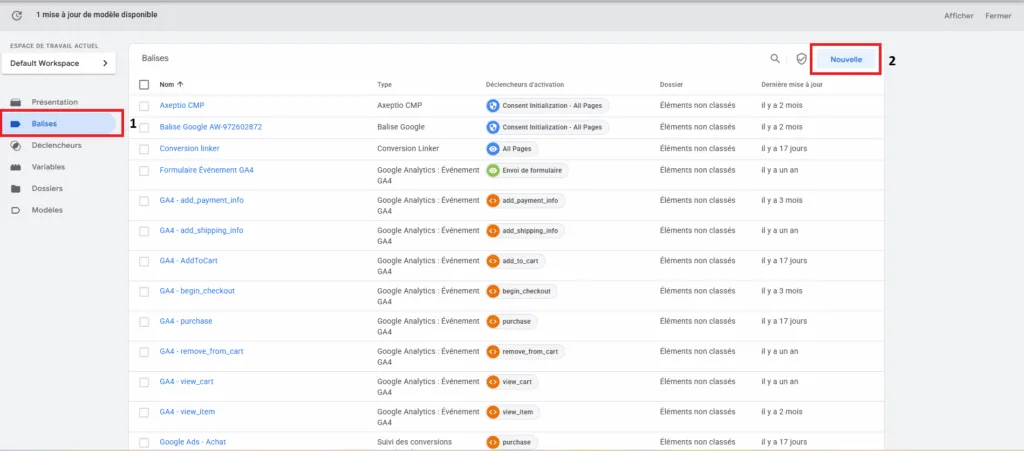Click the orange purchase icon in Google Ads - Achat row
The width and height of the screenshot is (1024, 451).
[x=493, y=442]
